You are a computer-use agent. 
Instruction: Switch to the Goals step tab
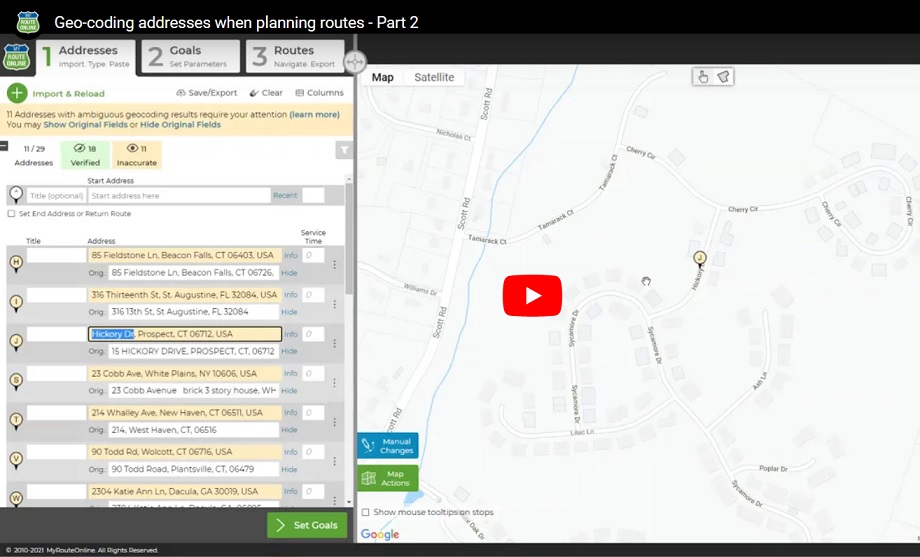coord(190,56)
